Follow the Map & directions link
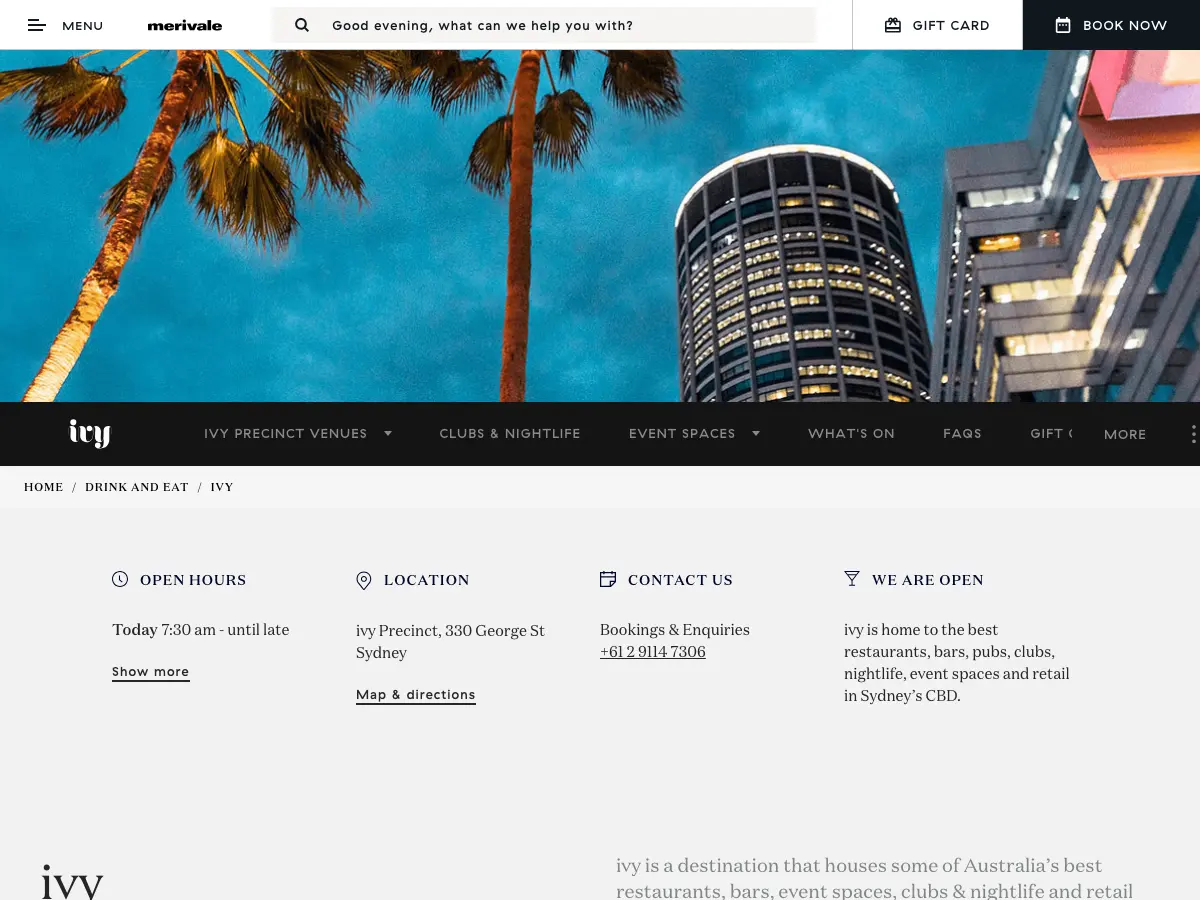1200x900 pixels. coord(416,695)
